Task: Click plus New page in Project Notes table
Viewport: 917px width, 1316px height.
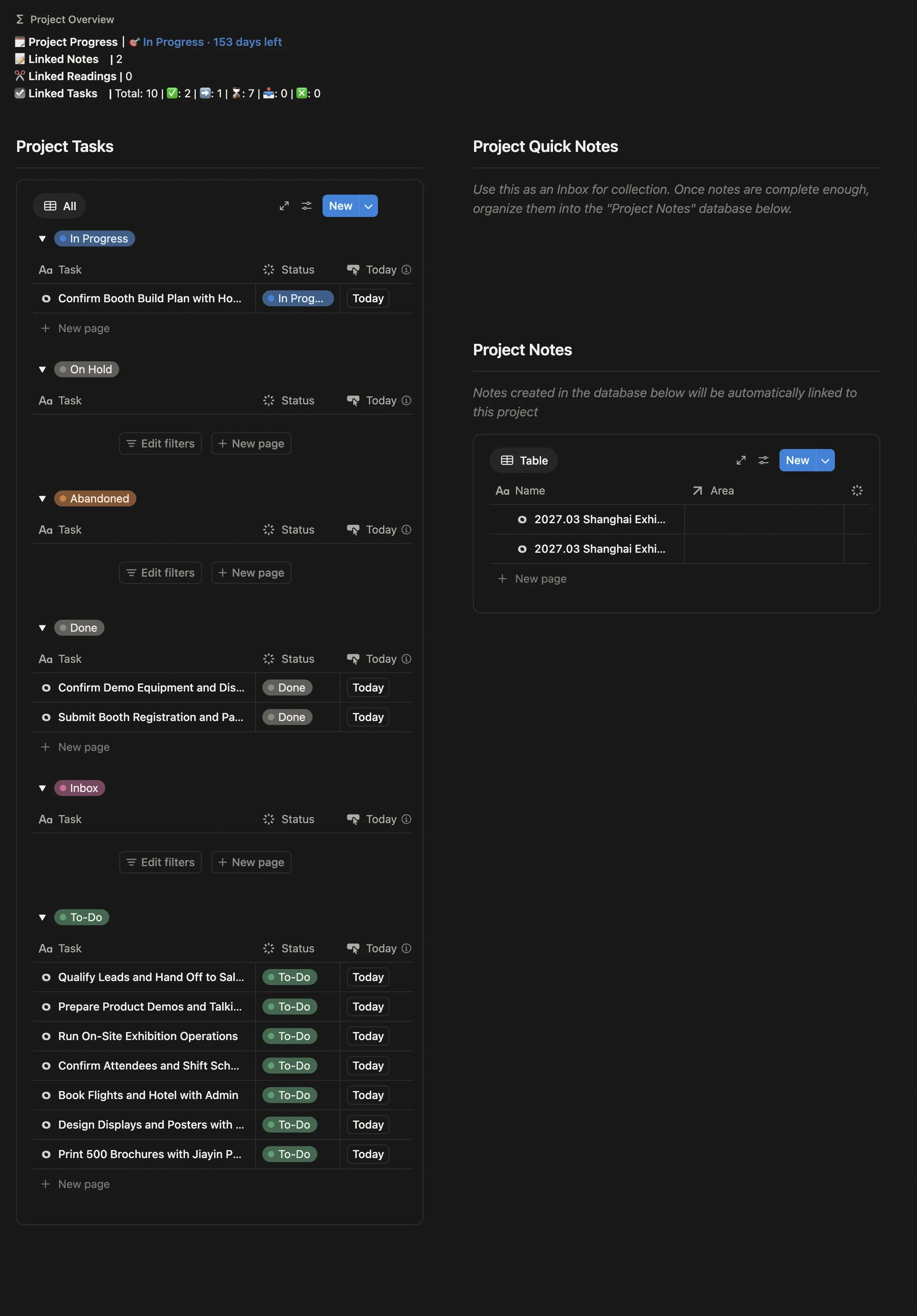Action: coord(532,579)
